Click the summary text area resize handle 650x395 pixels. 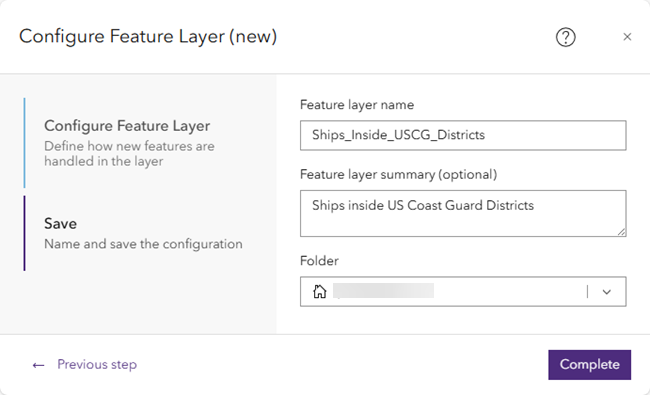[x=621, y=232]
